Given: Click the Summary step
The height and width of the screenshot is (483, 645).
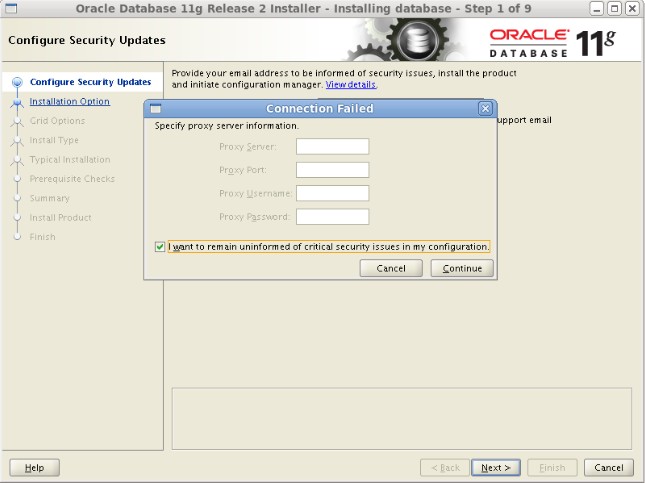Looking at the screenshot, I should click(49, 198).
